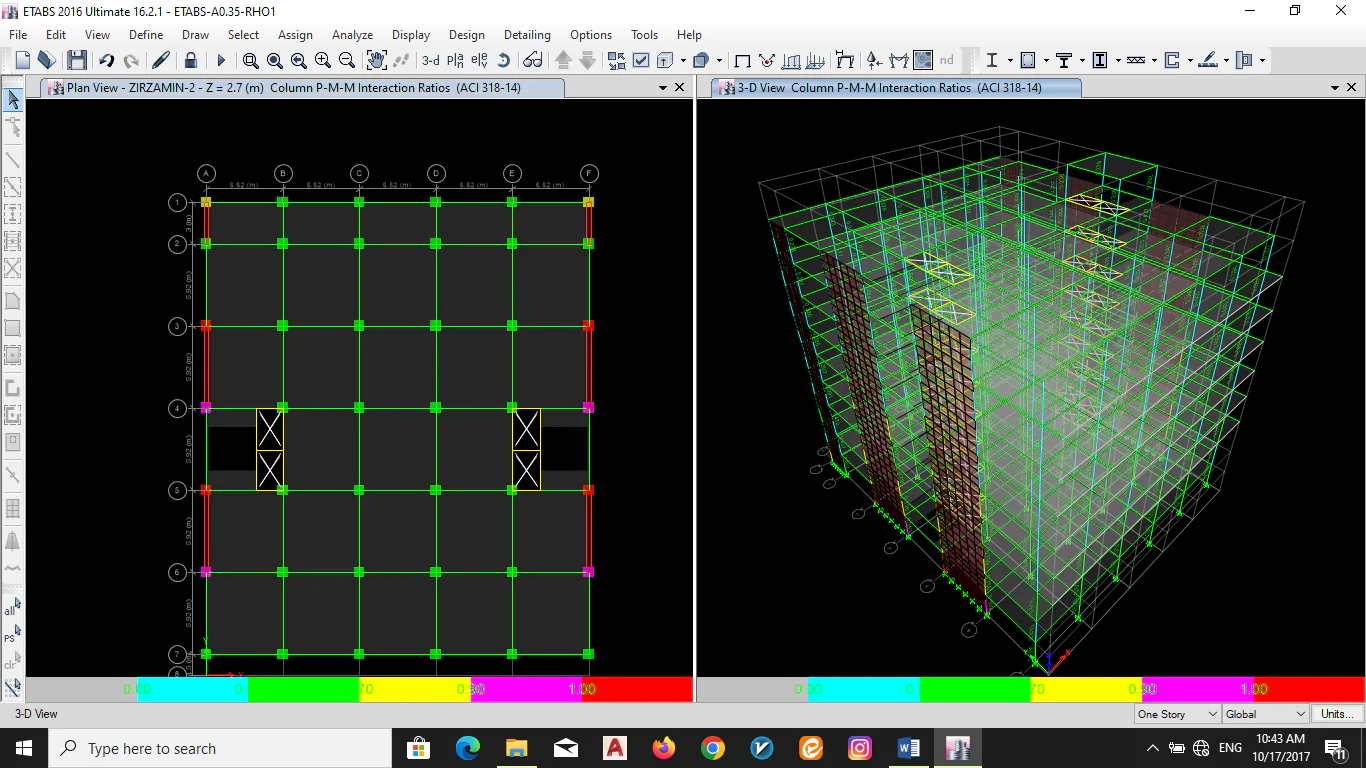
Task: Expand the Plan View window options arrow
Action: [x=662, y=88]
